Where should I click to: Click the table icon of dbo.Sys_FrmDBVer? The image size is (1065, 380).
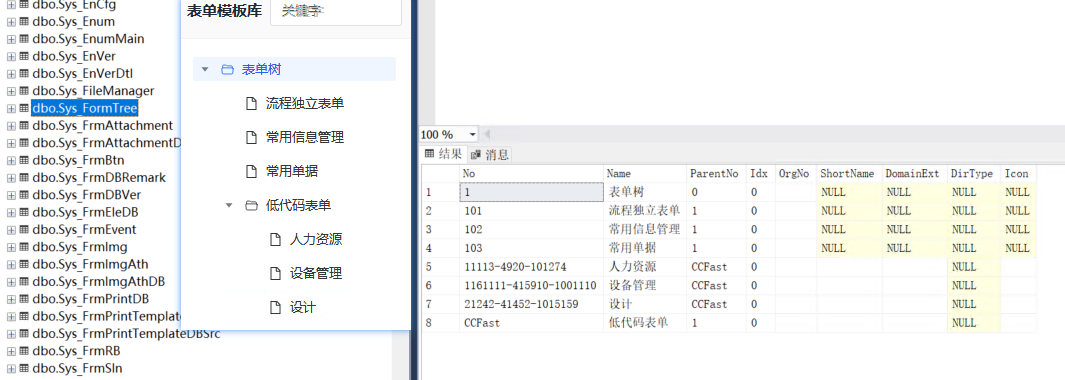coord(24,195)
